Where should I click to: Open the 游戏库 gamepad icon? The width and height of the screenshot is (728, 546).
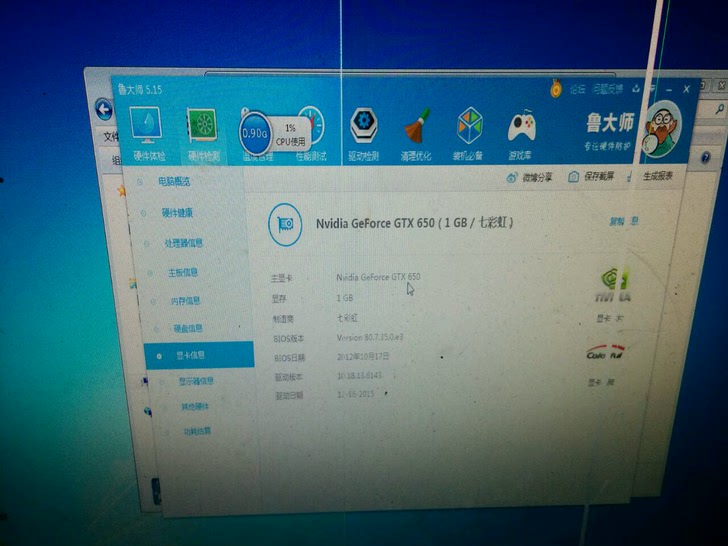(521, 127)
